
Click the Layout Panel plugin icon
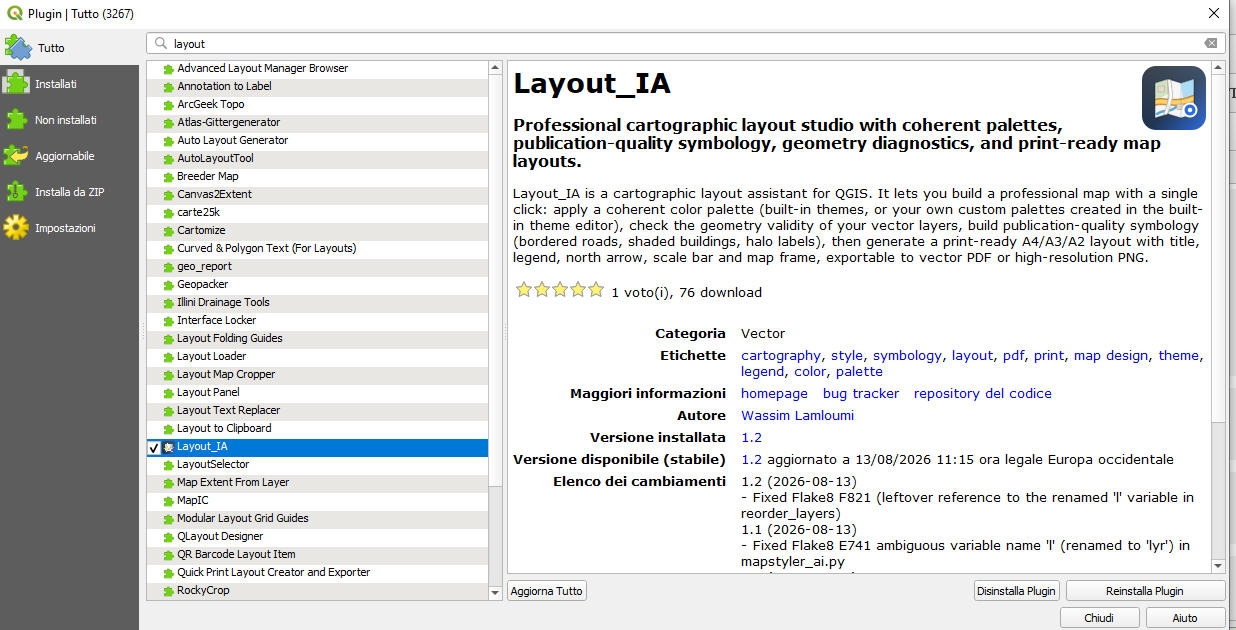click(x=168, y=393)
